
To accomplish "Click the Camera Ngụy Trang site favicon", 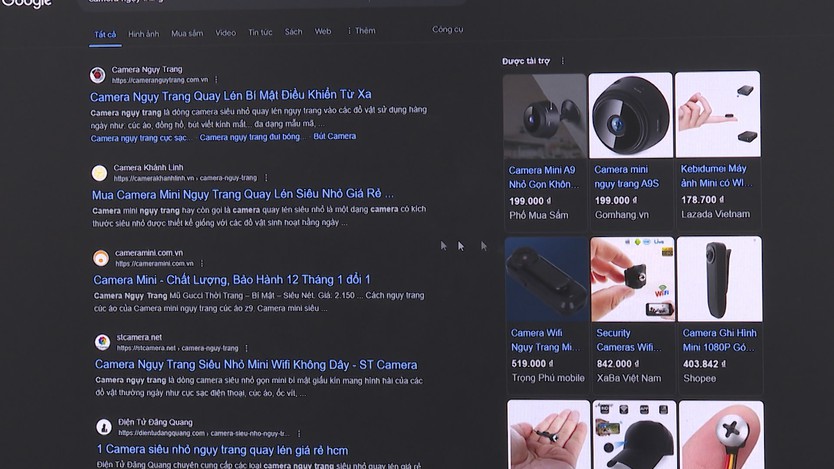I will 97,75.
